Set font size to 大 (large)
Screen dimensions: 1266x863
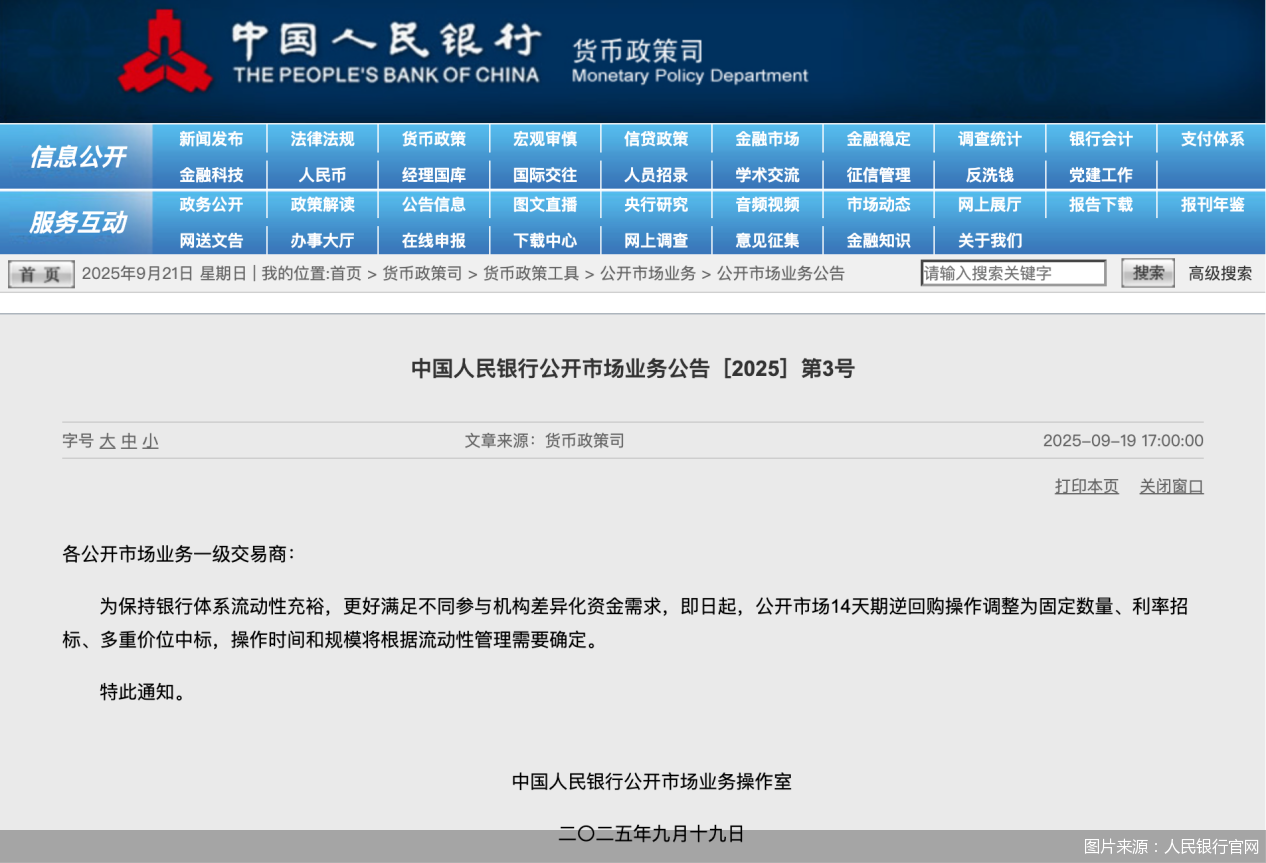coord(107,441)
